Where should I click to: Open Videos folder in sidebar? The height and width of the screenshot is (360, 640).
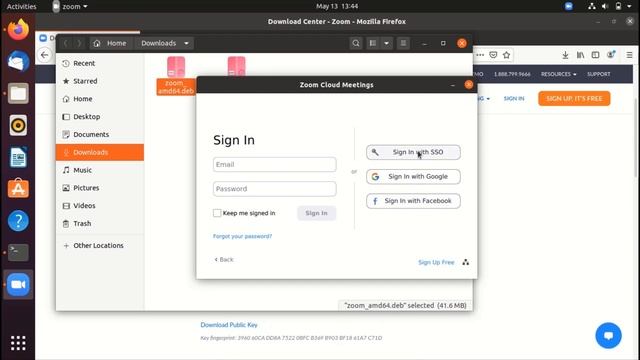pyautogui.click(x=100, y=206)
